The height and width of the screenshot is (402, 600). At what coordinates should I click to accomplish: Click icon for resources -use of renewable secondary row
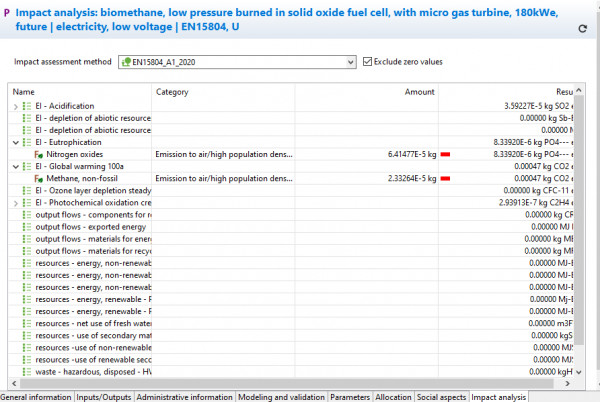pos(27,360)
